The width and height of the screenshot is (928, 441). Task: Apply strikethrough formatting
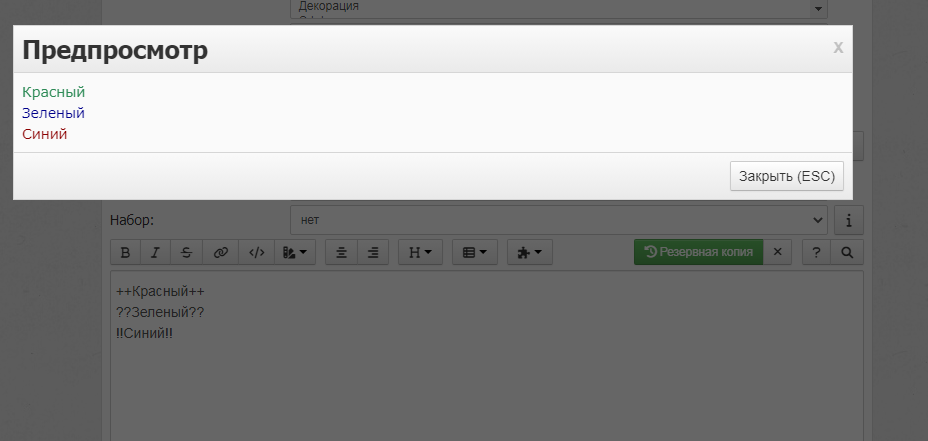point(186,252)
